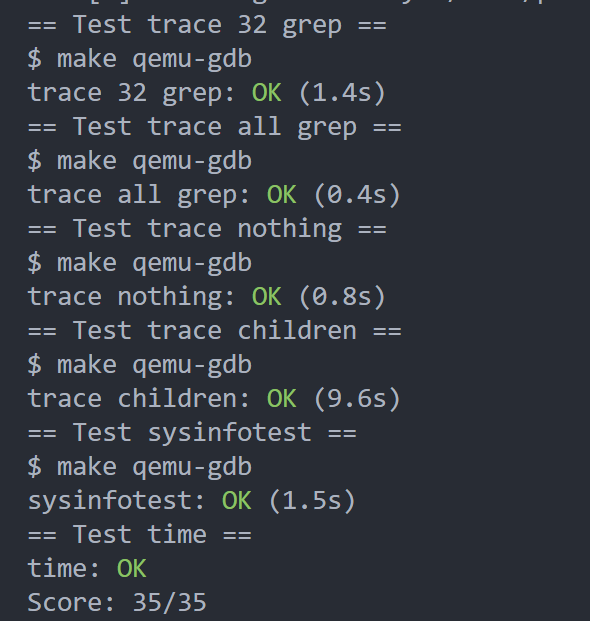This screenshot has height=621, width=590.
Task: Click the green OK after 'trace 32 grep'
Action: pos(267,93)
